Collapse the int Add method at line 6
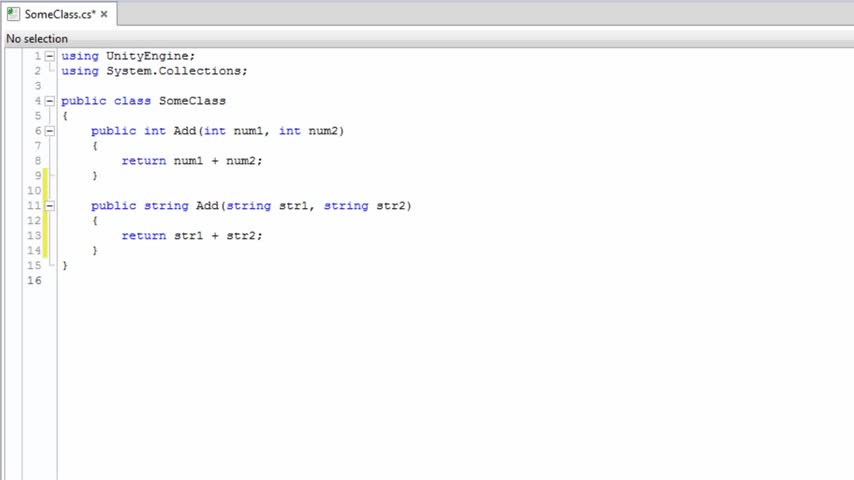The width and height of the screenshot is (854, 480). tap(50, 131)
